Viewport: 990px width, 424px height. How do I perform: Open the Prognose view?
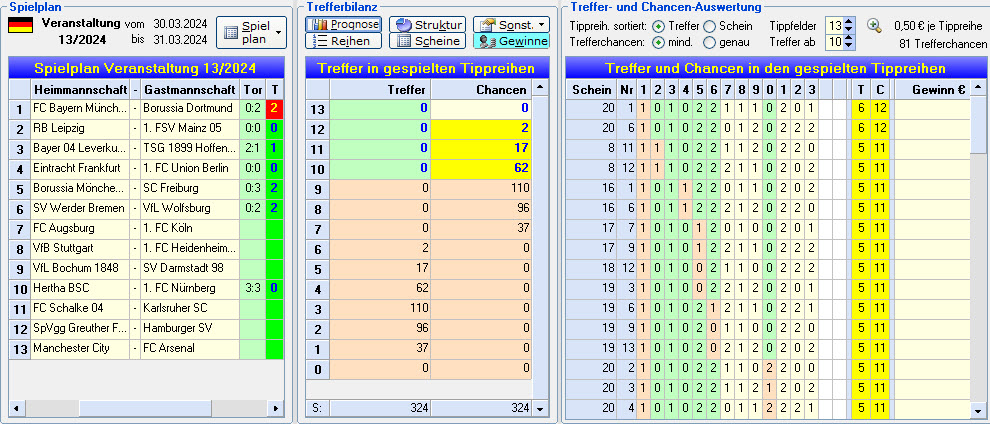pyautogui.click(x=343, y=25)
